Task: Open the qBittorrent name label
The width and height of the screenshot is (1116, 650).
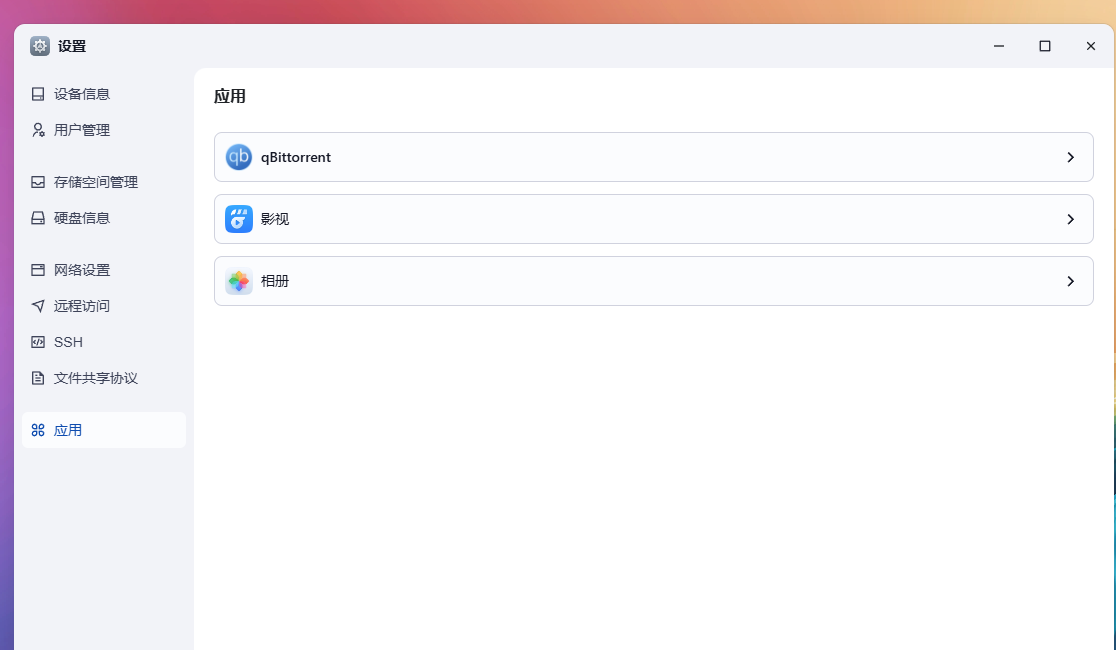Action: [296, 157]
